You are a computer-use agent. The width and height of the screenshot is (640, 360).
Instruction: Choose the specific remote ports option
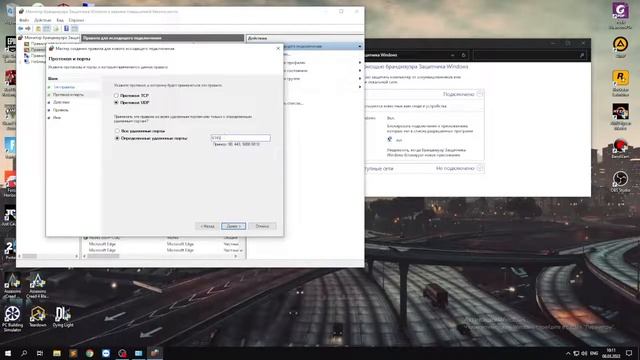(118, 138)
